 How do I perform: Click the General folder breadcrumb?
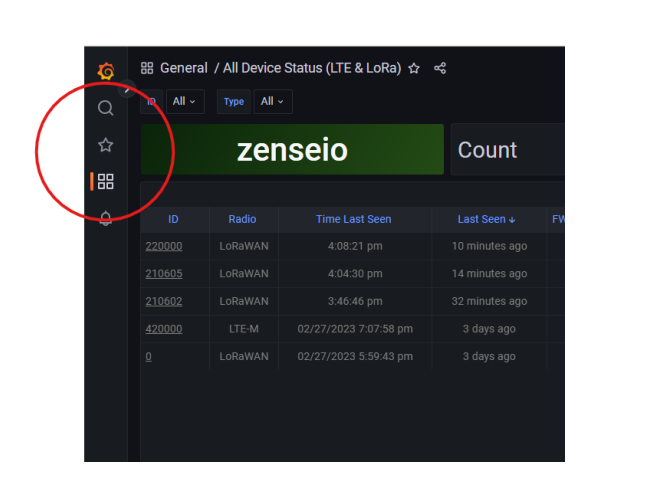(183, 68)
